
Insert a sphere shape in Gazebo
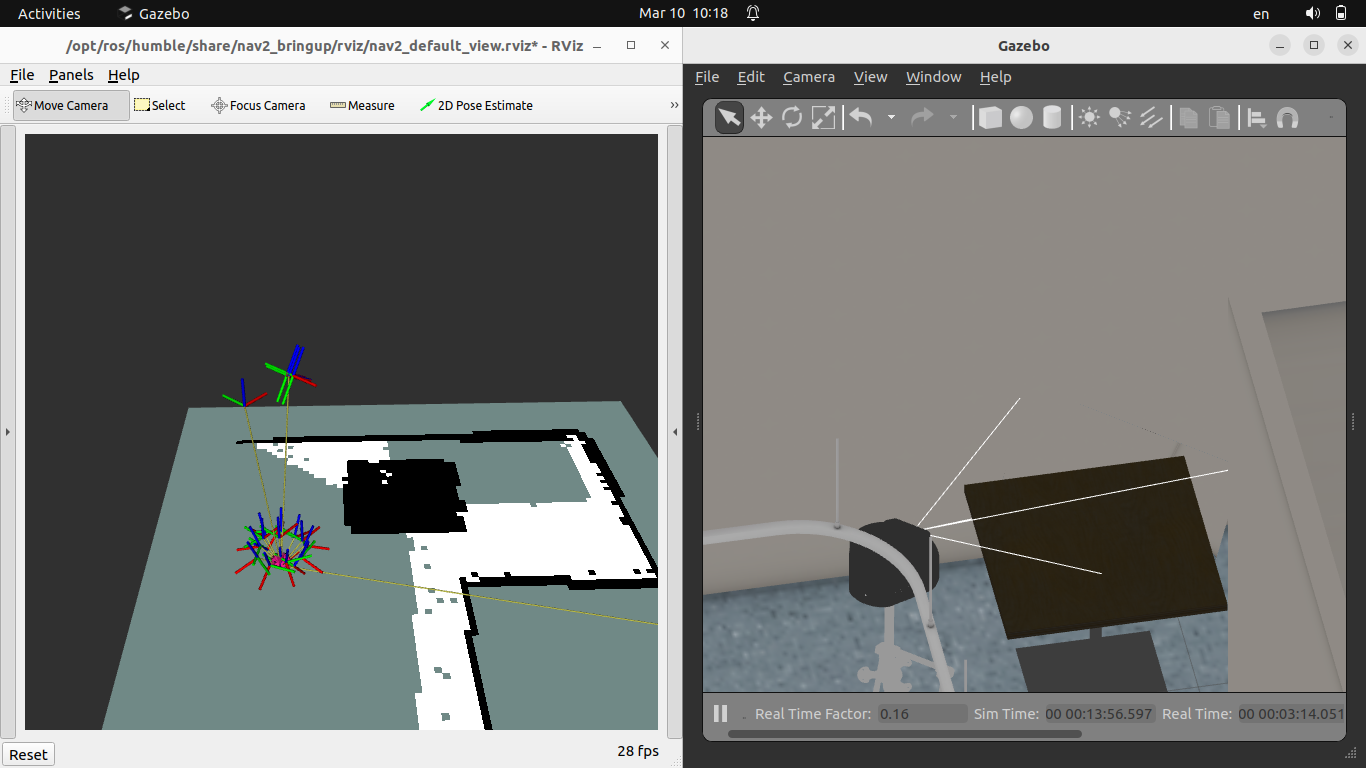pos(1021,118)
